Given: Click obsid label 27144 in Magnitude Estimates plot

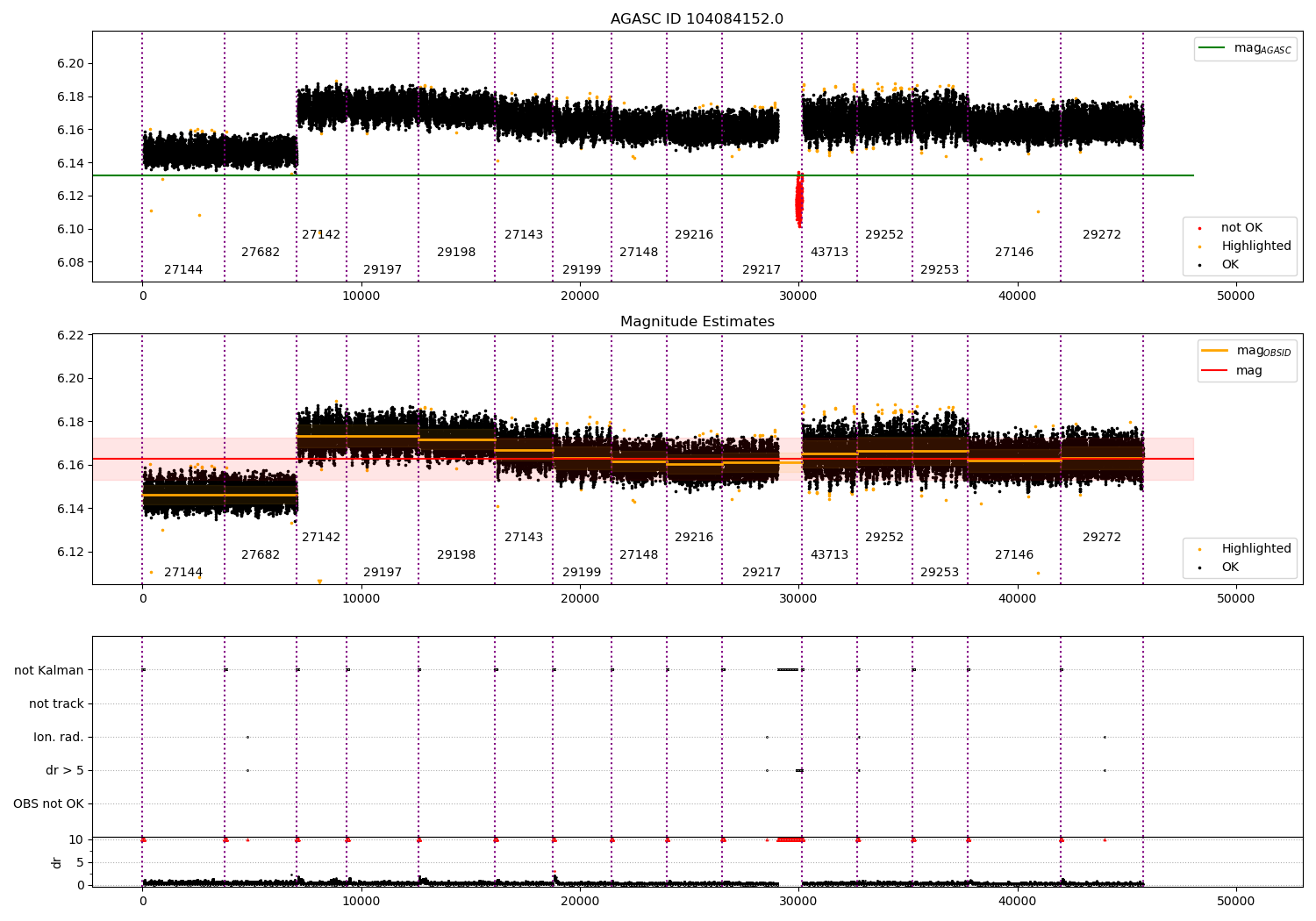Looking at the screenshot, I should pyautogui.click(x=183, y=573).
